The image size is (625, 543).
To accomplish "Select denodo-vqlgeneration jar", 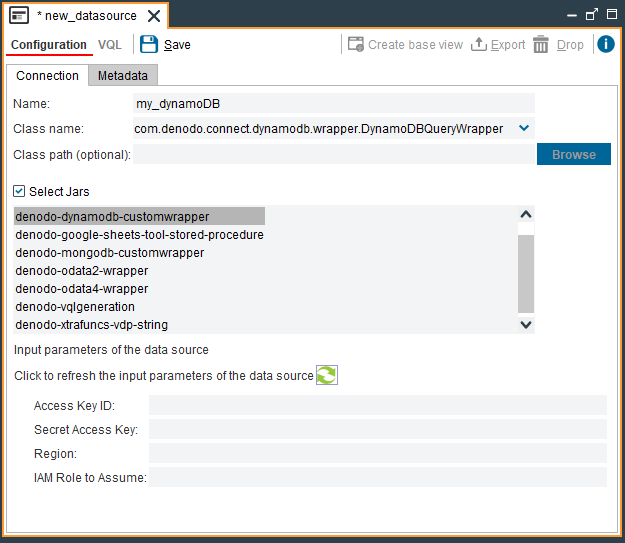I will coord(75,306).
